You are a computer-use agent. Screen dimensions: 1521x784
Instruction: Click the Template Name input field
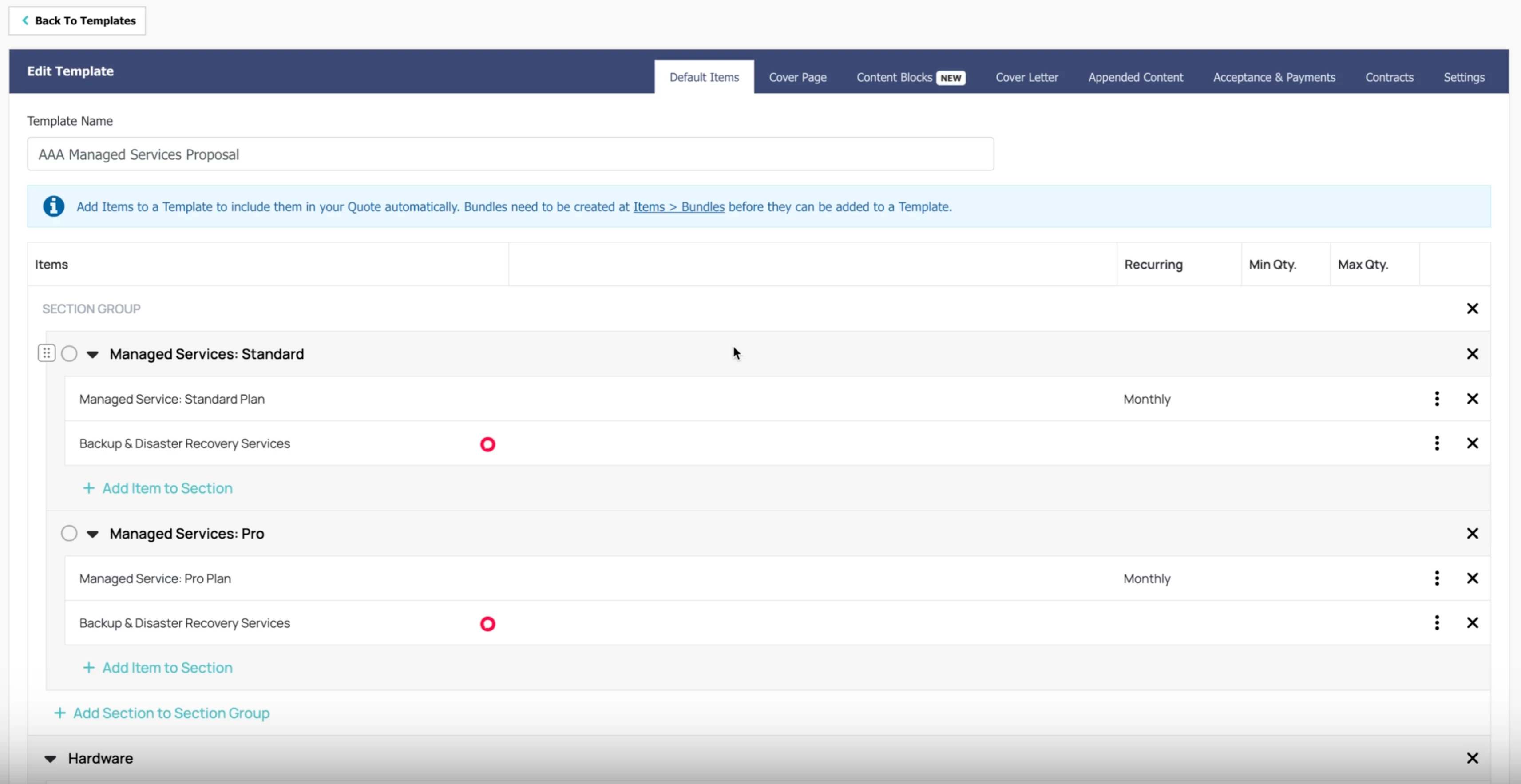click(510, 154)
